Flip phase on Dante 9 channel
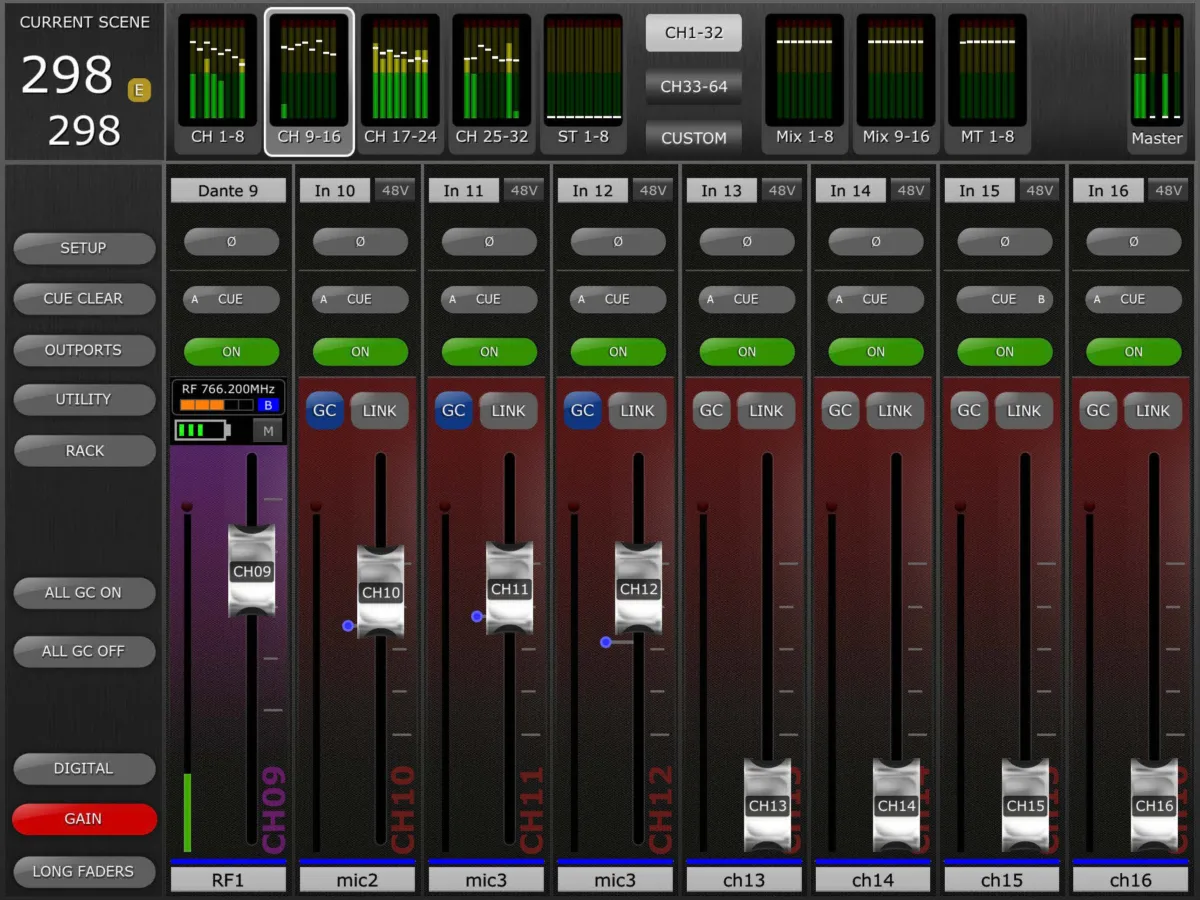The width and height of the screenshot is (1200, 900). click(231, 241)
